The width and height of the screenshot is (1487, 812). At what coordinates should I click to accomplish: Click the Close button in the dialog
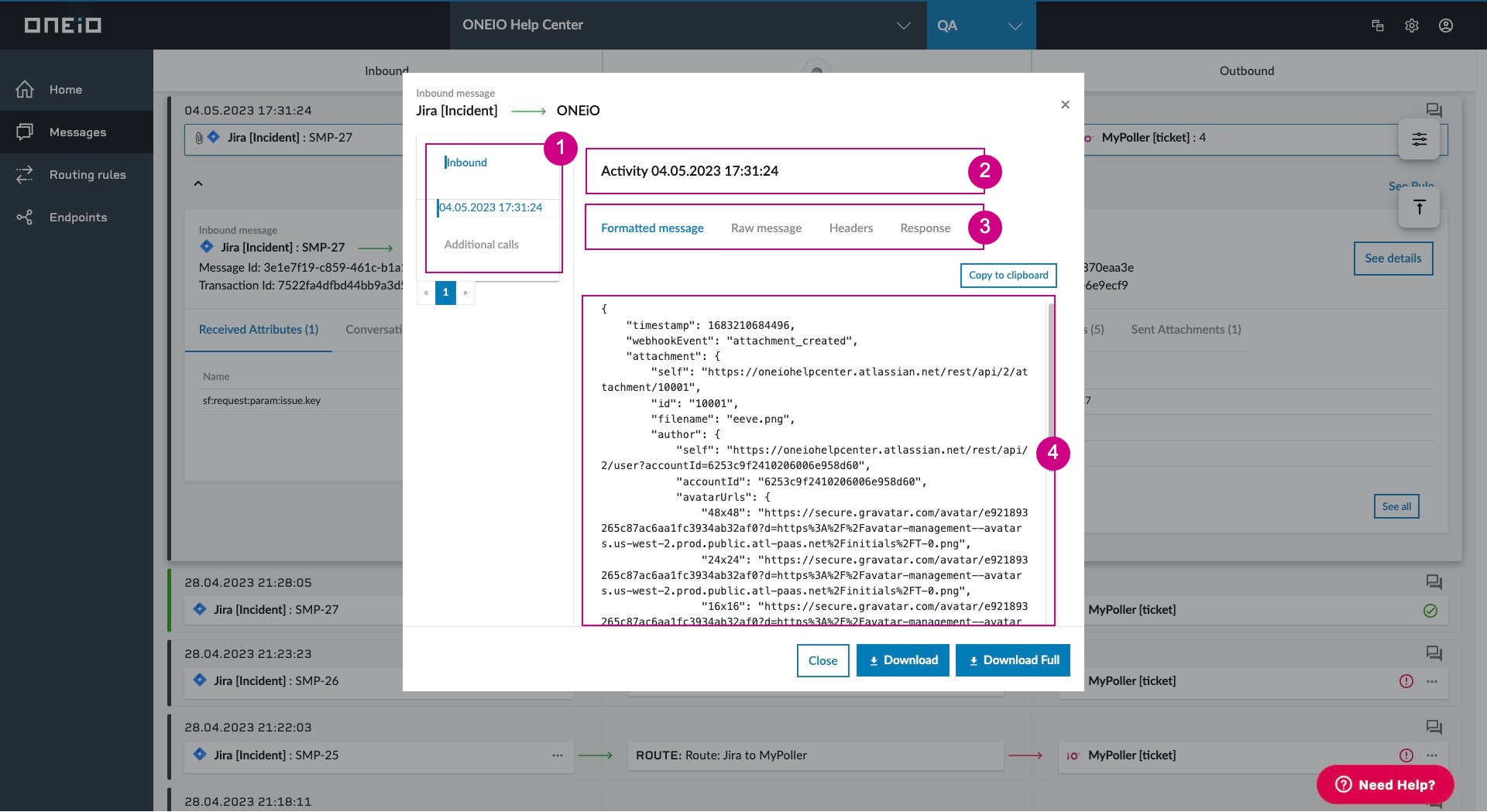(x=822, y=661)
